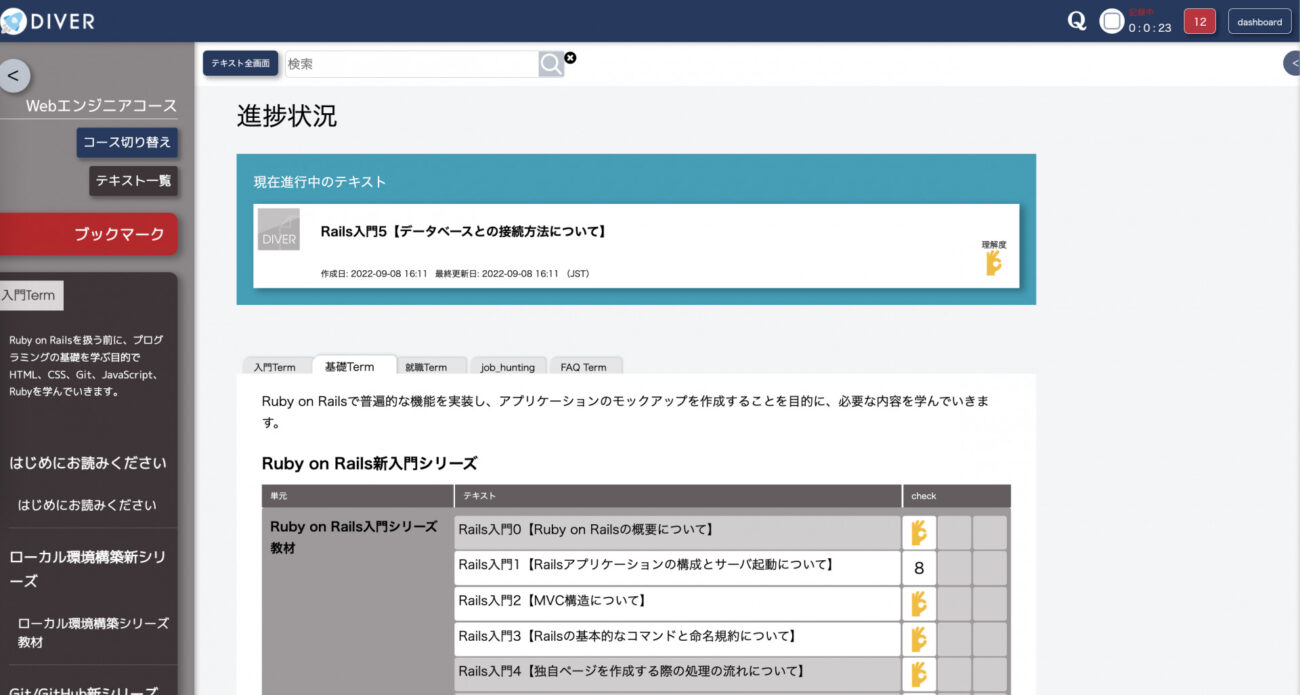
Task: Click the ローカル環境構築新シリーズ sidebar heading
Action: click(87, 569)
